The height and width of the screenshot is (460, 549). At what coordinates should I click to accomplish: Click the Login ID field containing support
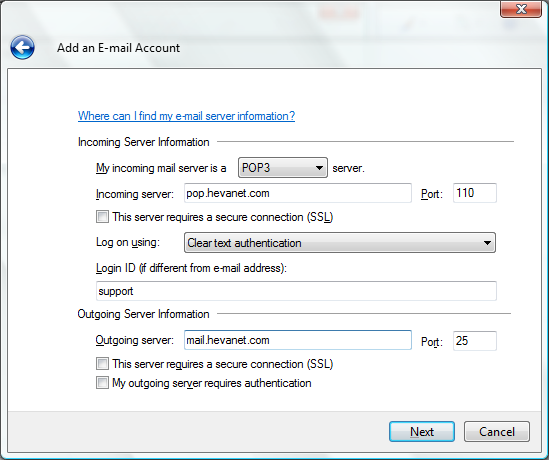[x=296, y=291]
